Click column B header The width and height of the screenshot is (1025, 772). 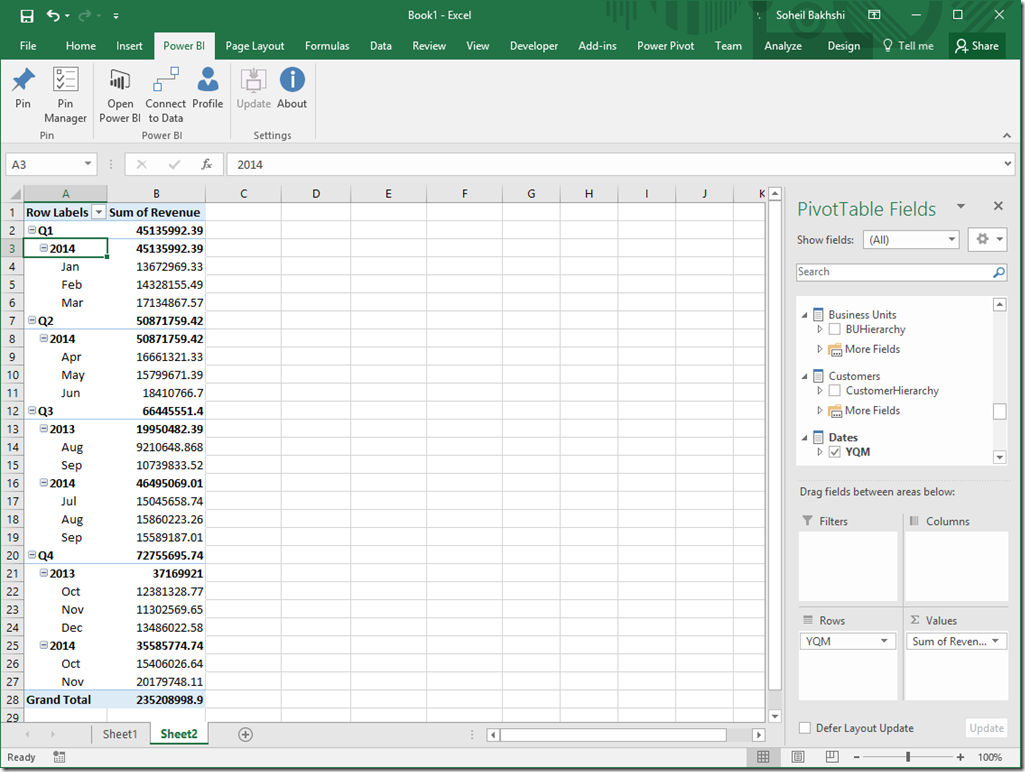click(156, 193)
